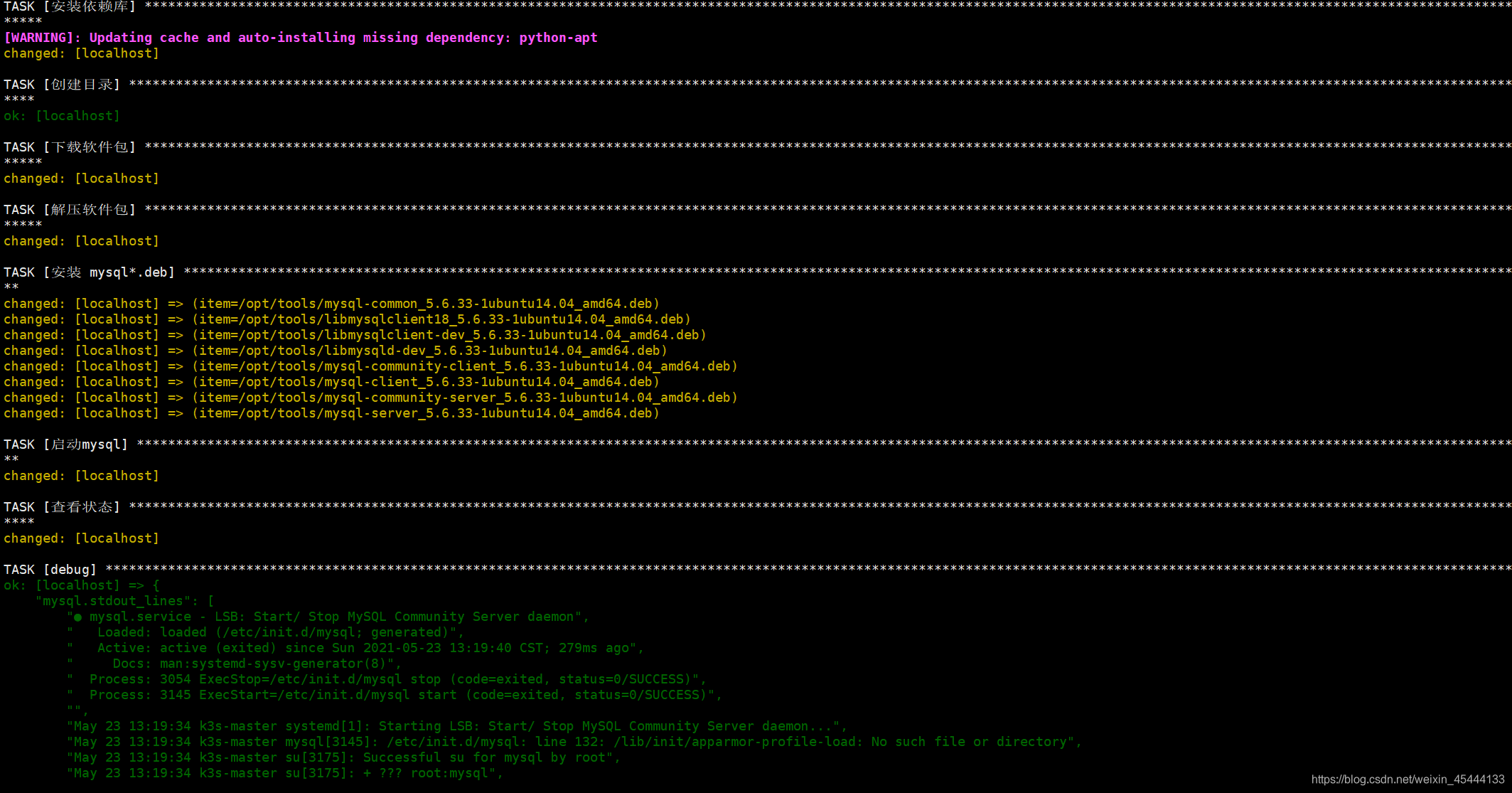Click the "mysql.stdout_lines": [ line
Screen dimensions: 1512x793
[x=125, y=601]
